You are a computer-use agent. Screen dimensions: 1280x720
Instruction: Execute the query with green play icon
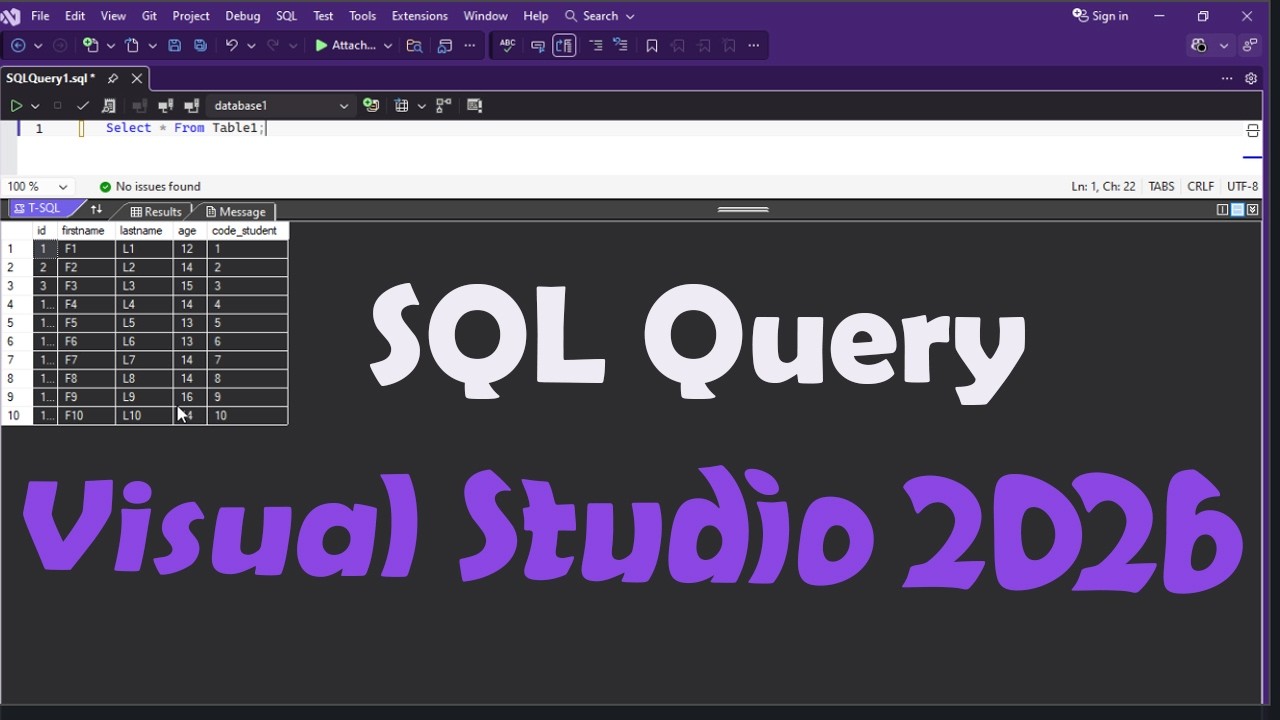(16, 105)
